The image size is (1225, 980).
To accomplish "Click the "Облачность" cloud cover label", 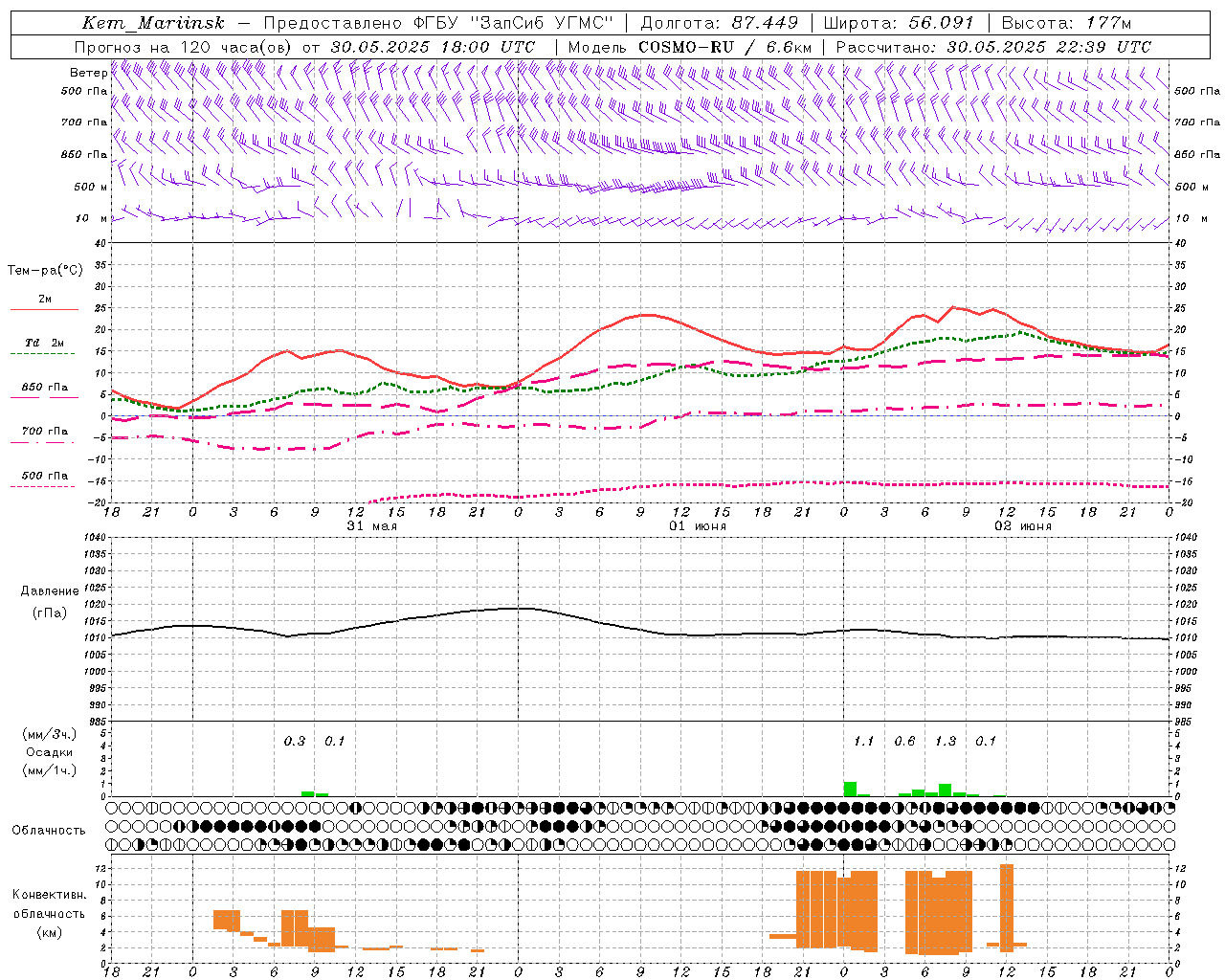I will (49, 831).
